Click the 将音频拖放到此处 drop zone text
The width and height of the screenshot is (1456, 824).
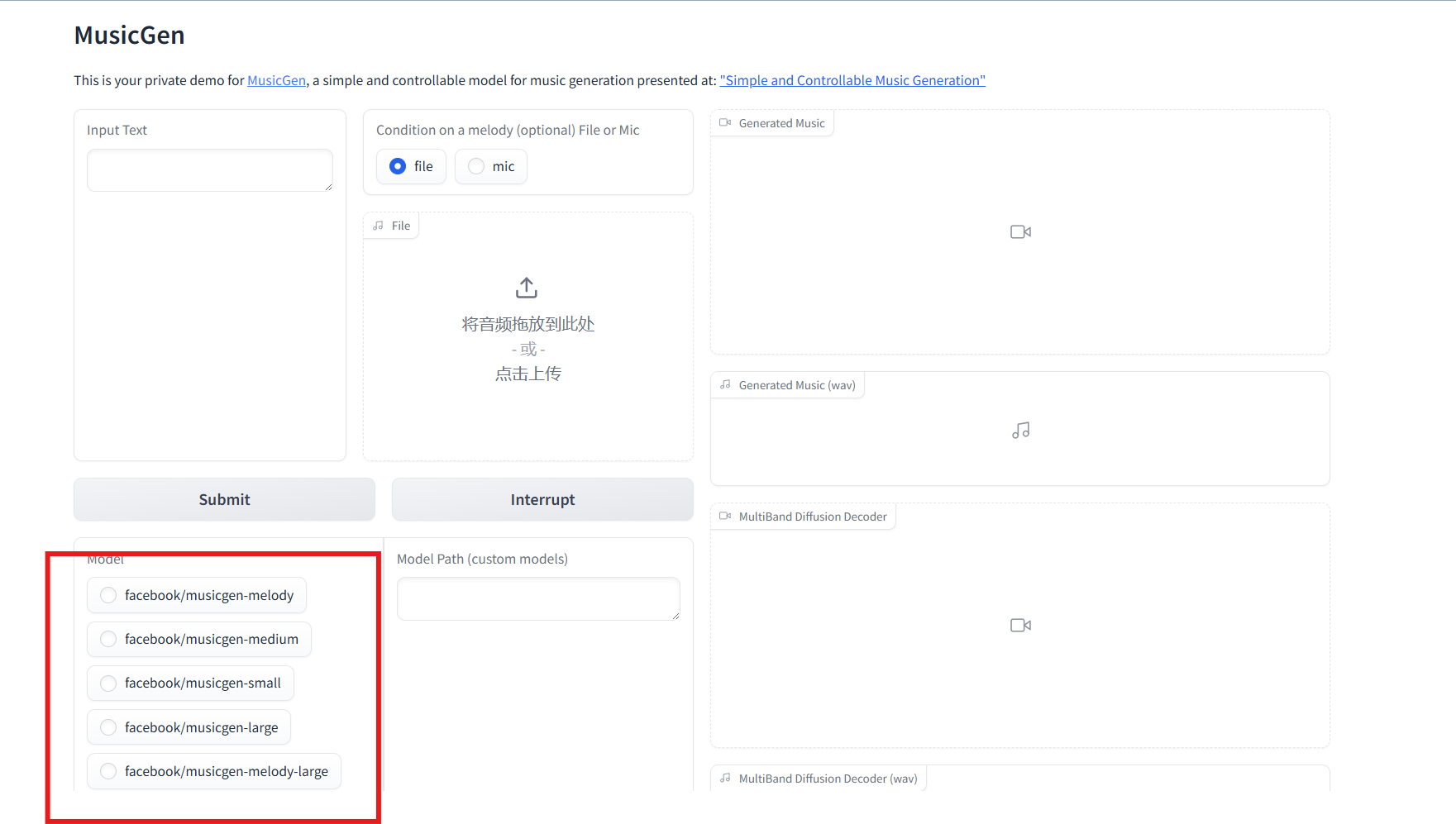528,324
